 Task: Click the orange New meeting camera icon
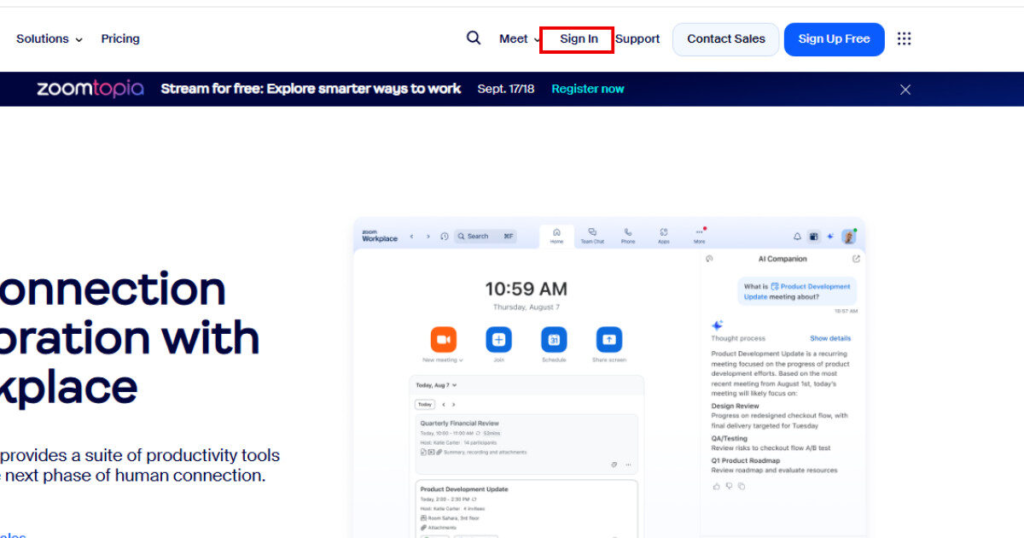[x=443, y=340]
